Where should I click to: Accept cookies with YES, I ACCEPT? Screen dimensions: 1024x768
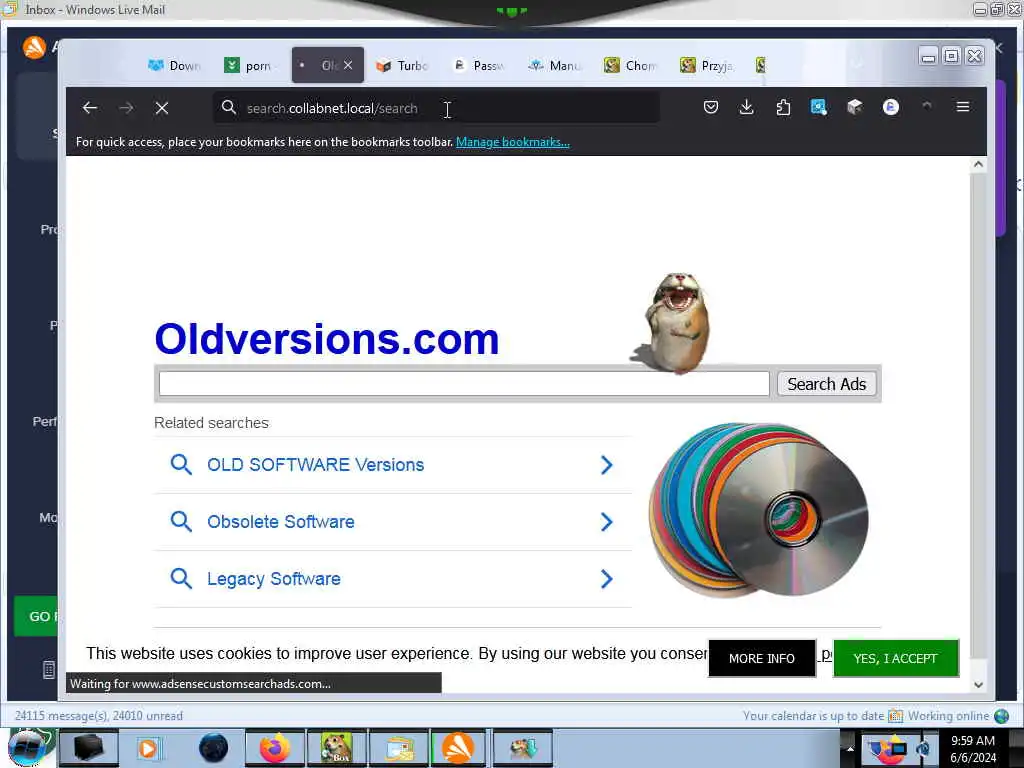tap(895, 658)
